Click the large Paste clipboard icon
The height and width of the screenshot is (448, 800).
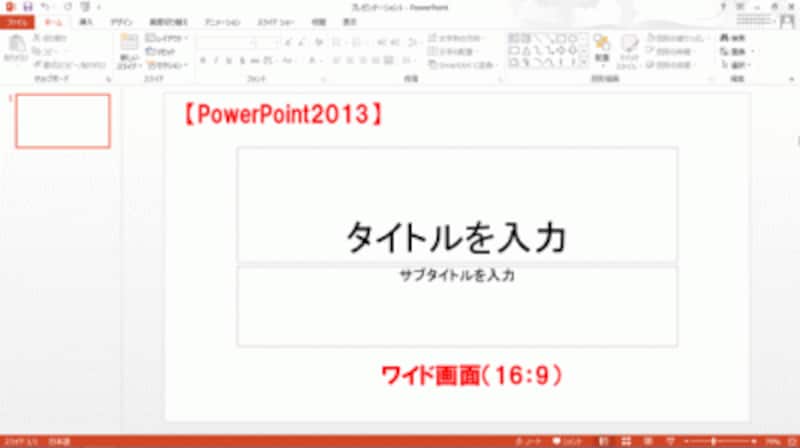click(x=16, y=44)
